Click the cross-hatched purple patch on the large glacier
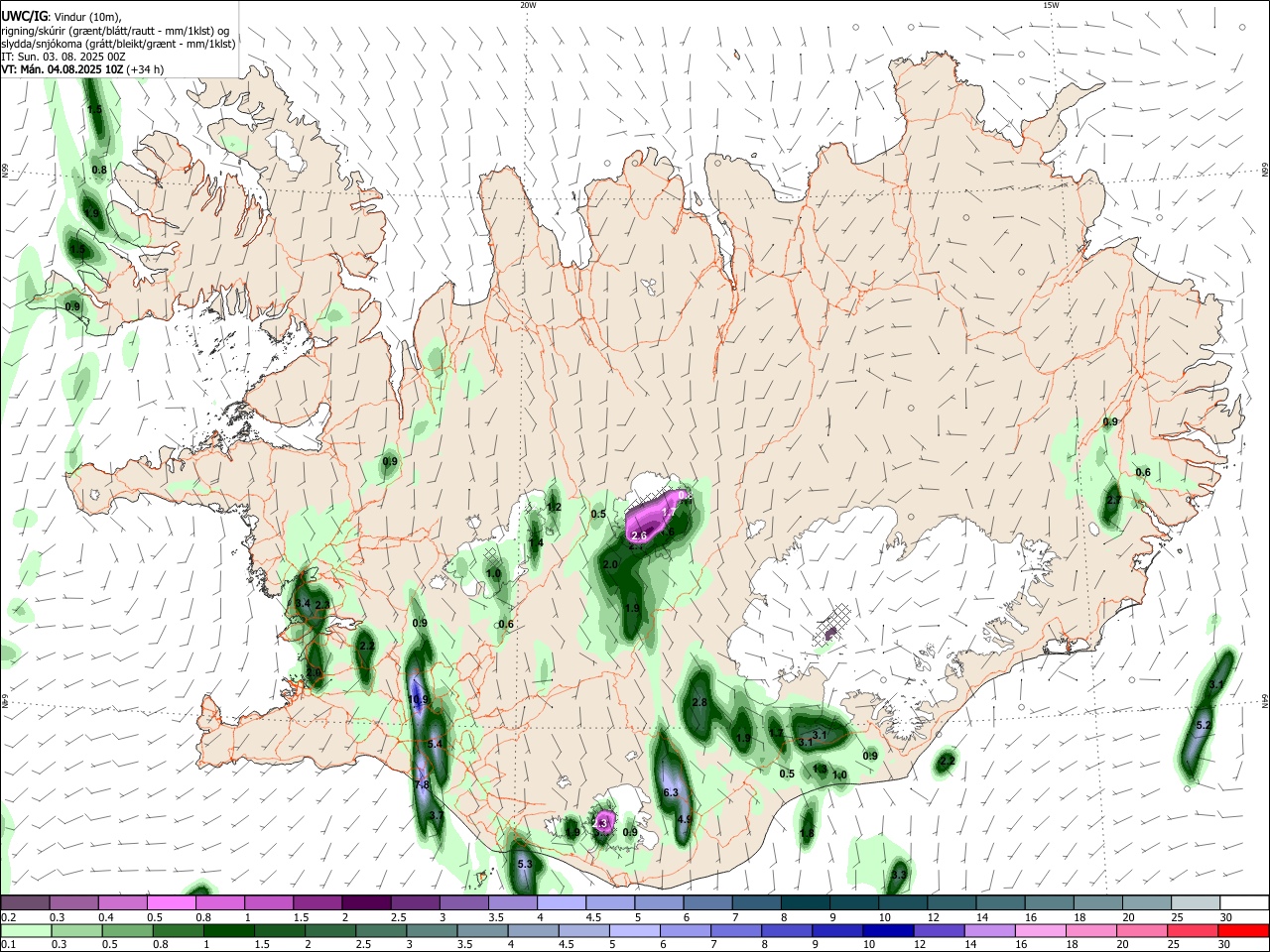 [831, 626]
